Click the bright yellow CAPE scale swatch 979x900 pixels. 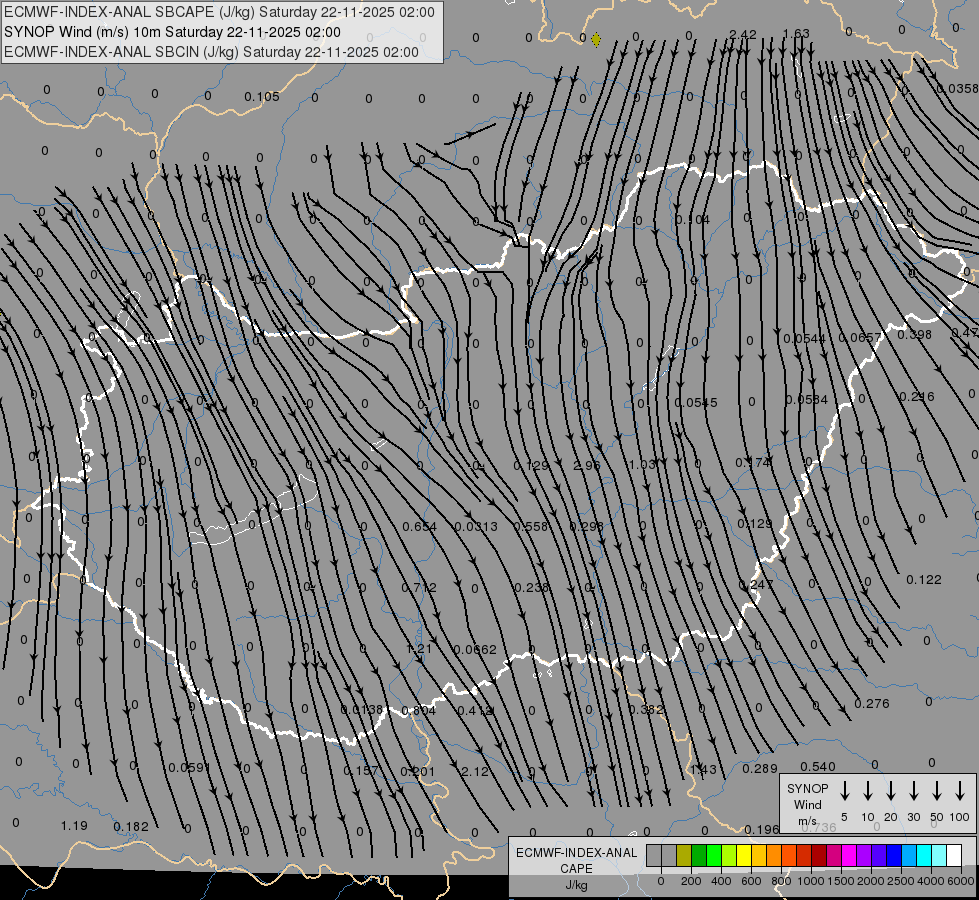point(744,855)
